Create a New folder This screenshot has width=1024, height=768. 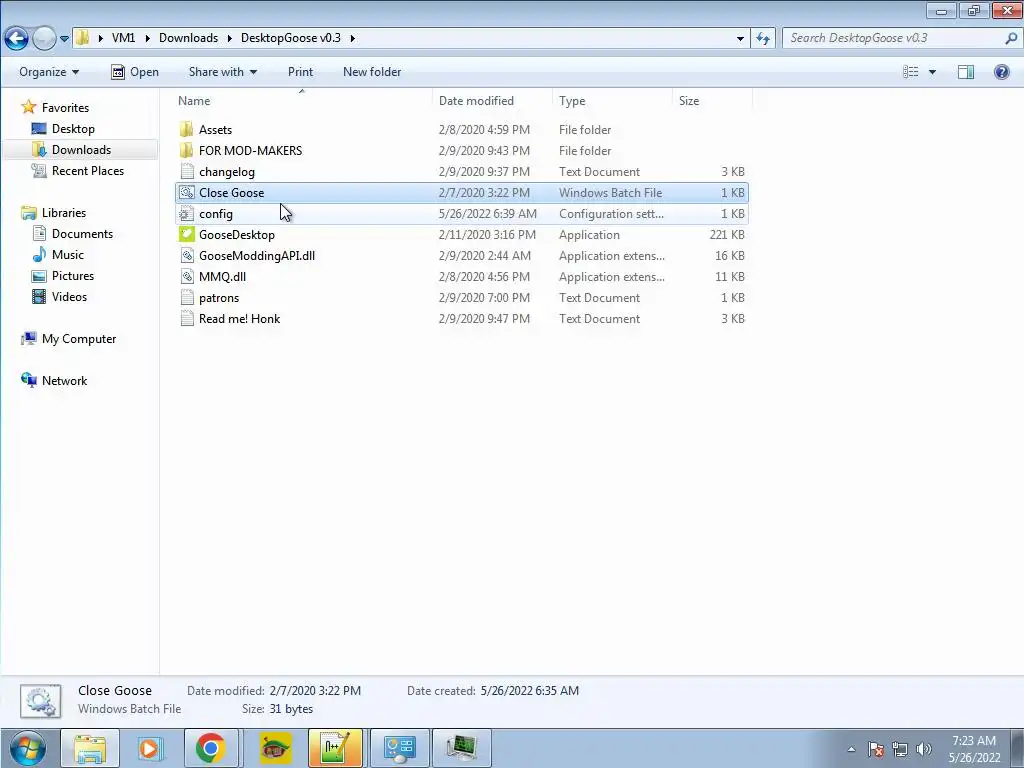372,72
